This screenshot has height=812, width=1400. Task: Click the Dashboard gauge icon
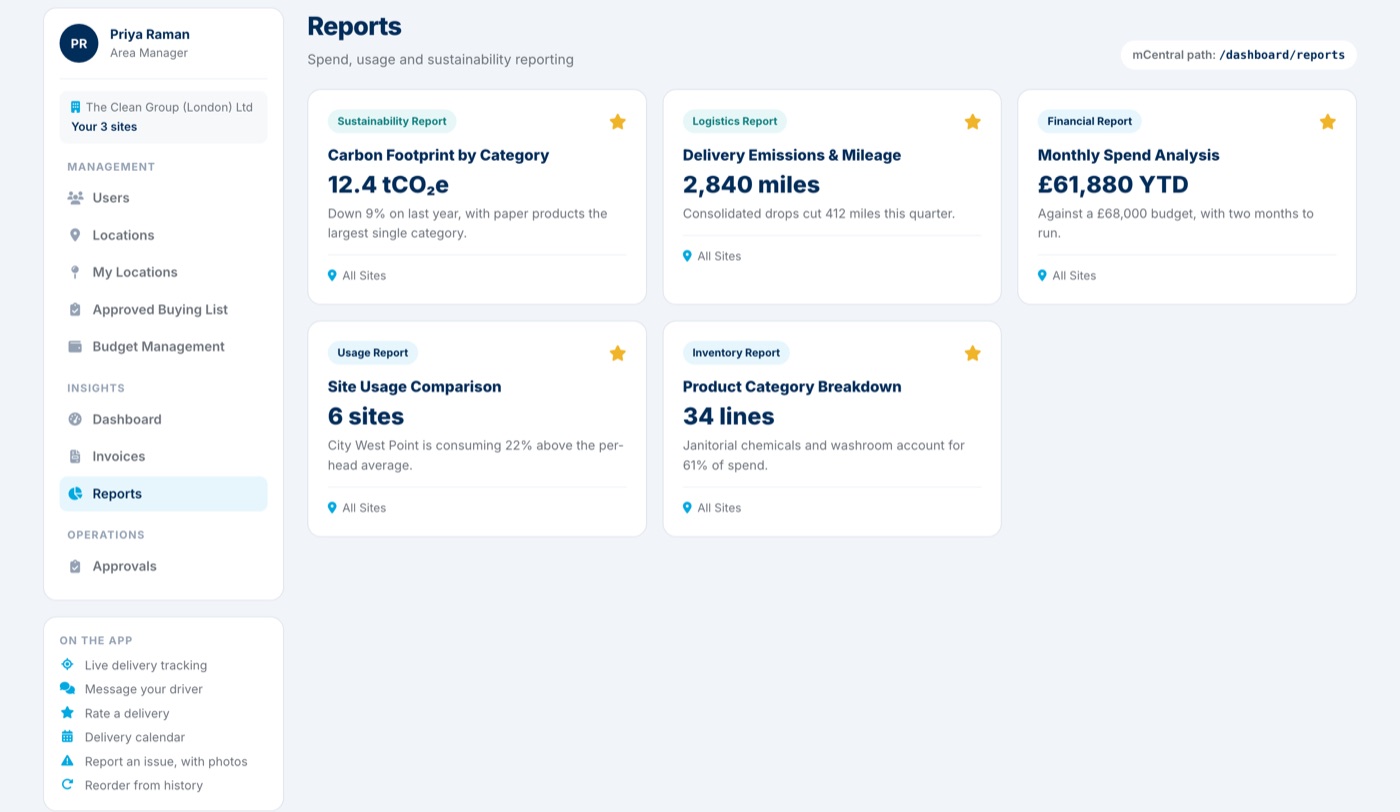tap(75, 419)
